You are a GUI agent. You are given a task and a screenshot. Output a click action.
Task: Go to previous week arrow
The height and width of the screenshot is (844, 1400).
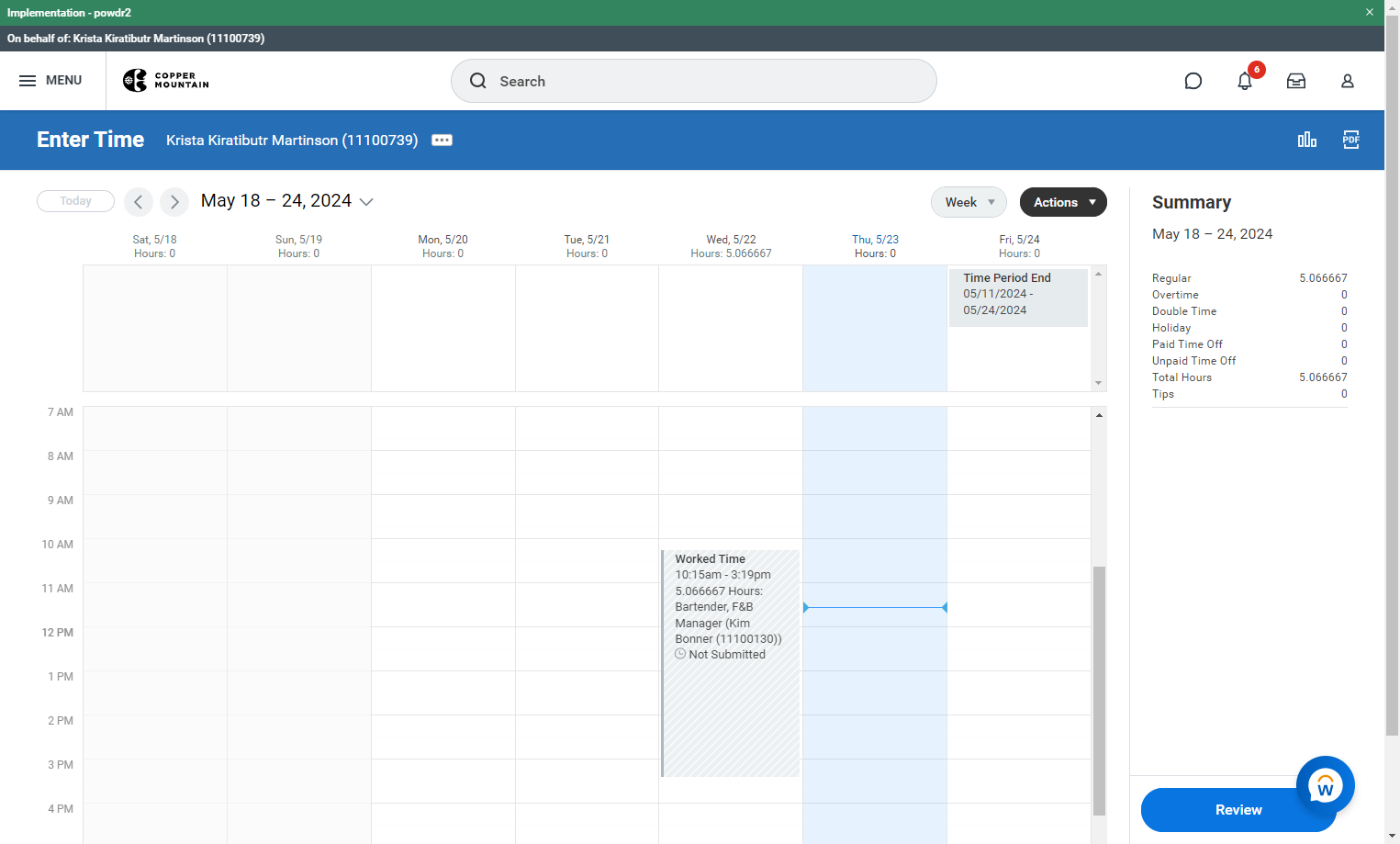point(138,201)
